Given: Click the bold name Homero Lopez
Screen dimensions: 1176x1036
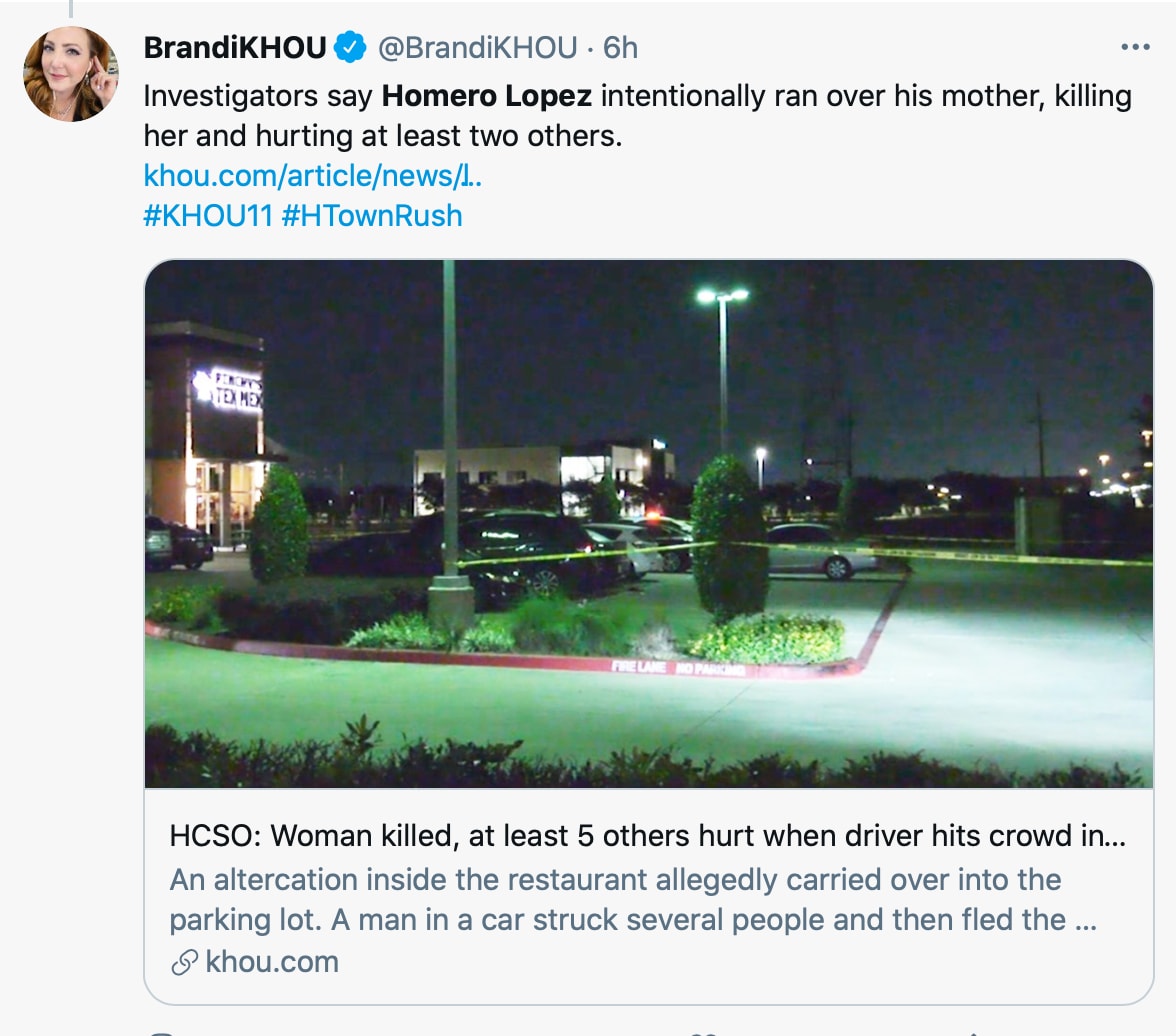Looking at the screenshot, I should [x=487, y=97].
